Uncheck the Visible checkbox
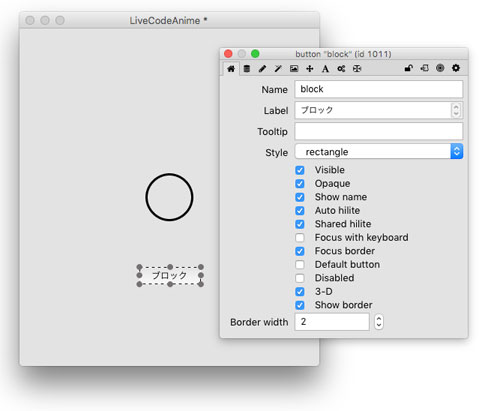Image resolution: width=485 pixels, height=411 pixels. pyautogui.click(x=300, y=170)
